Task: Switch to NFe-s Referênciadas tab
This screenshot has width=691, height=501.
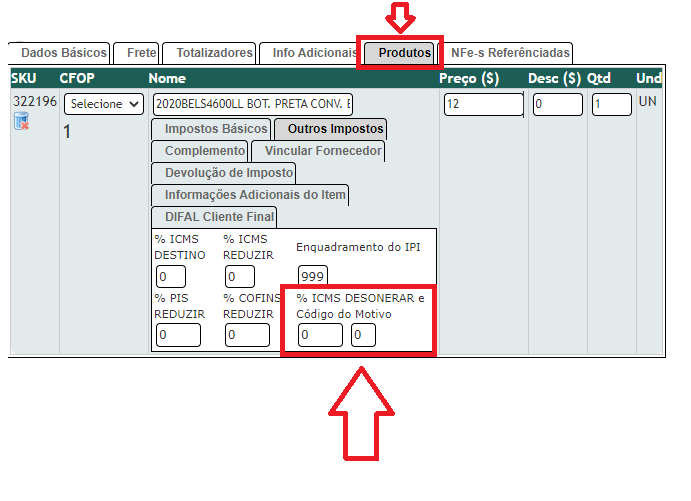Action: coord(505,53)
